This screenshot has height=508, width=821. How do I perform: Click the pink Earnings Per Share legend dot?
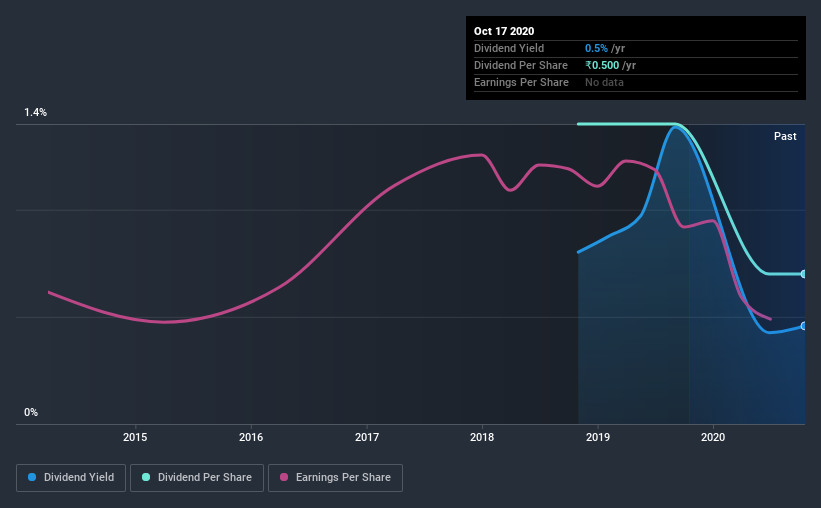(x=284, y=477)
